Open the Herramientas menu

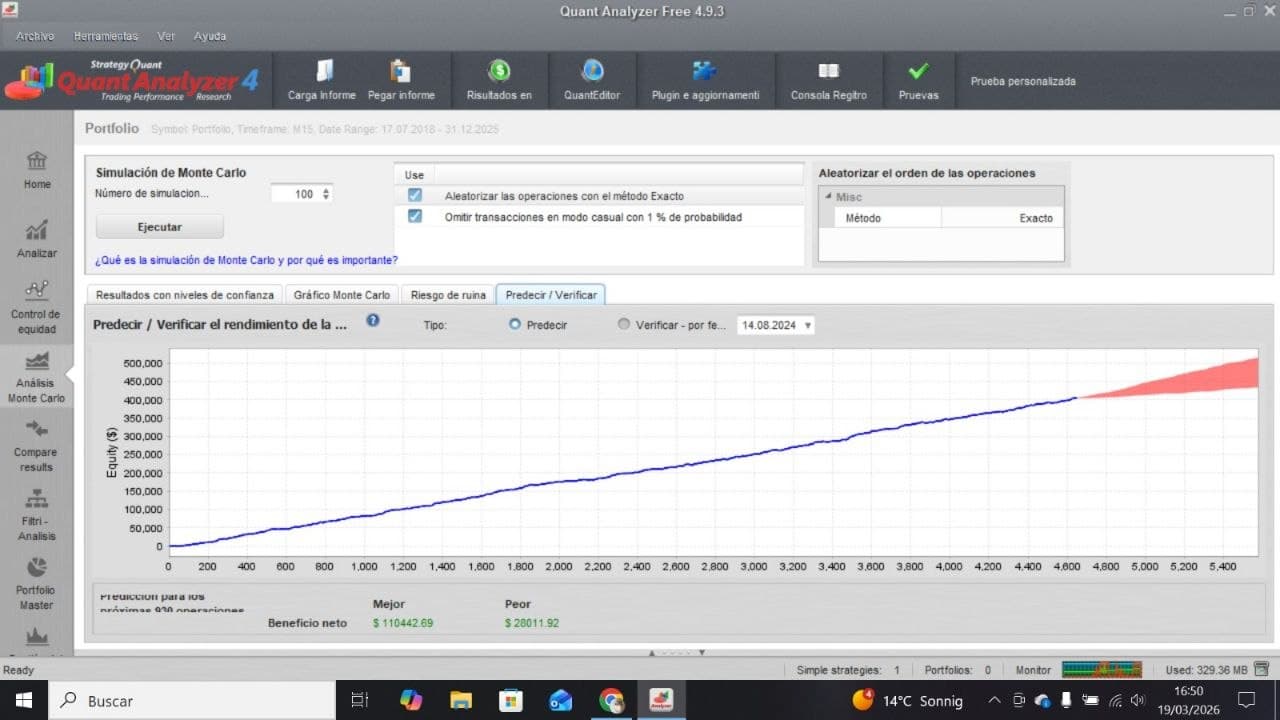106,36
